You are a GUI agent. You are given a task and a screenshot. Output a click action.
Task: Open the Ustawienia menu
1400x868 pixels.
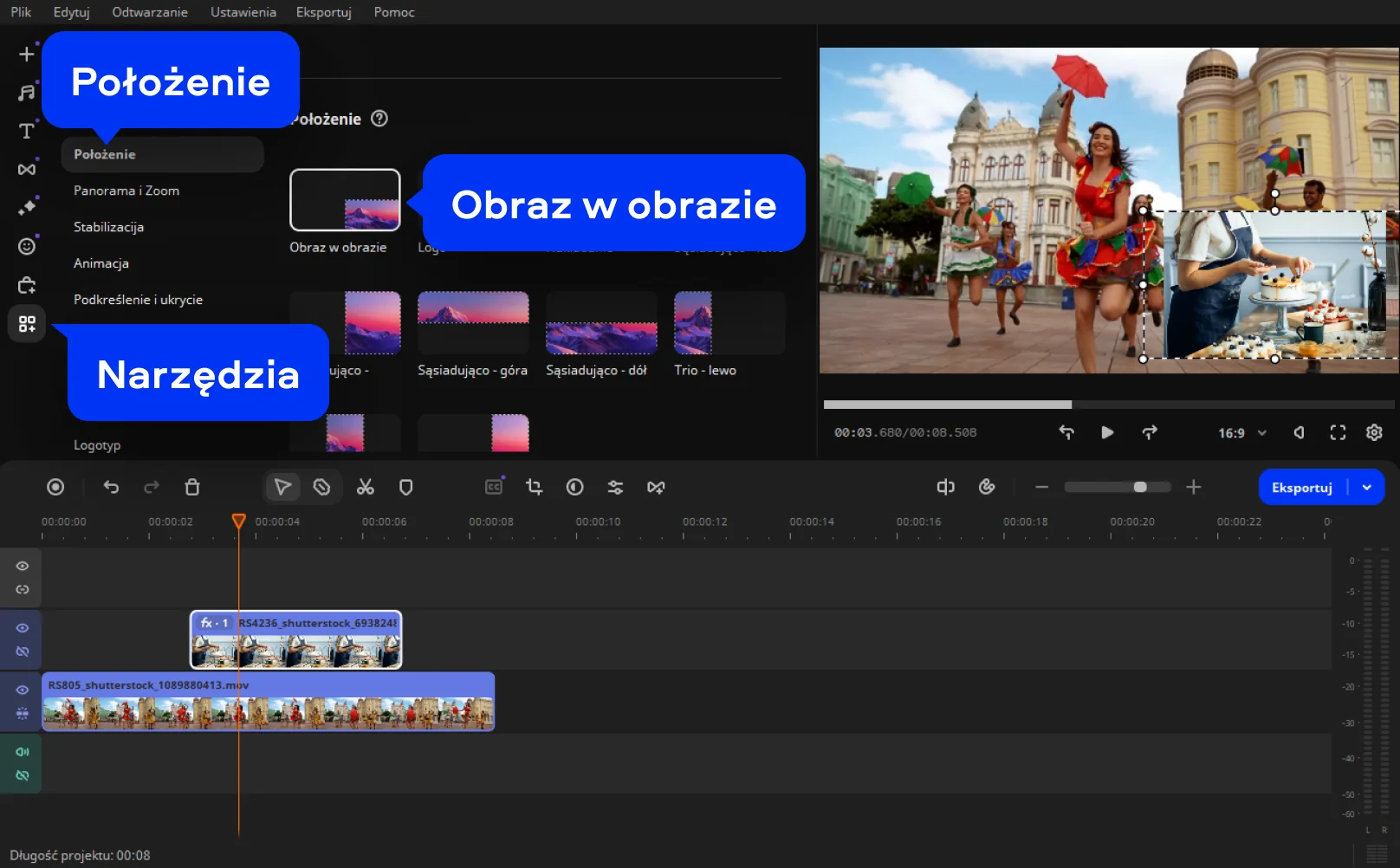pyautogui.click(x=243, y=12)
